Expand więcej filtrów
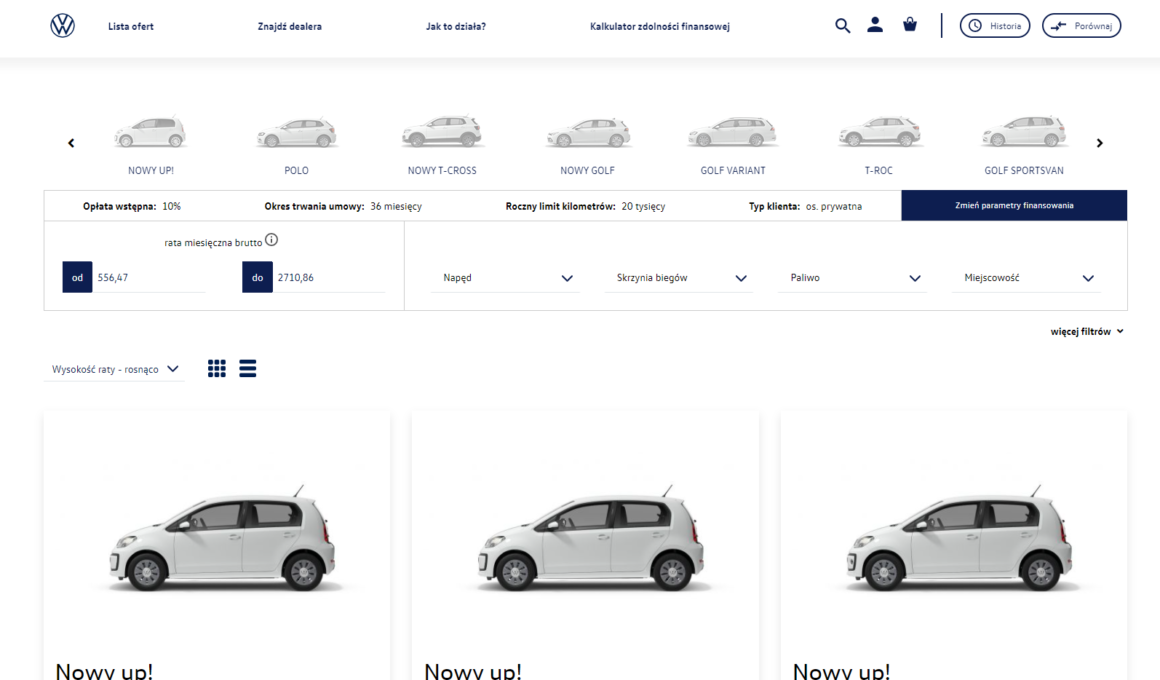 (x=1087, y=331)
